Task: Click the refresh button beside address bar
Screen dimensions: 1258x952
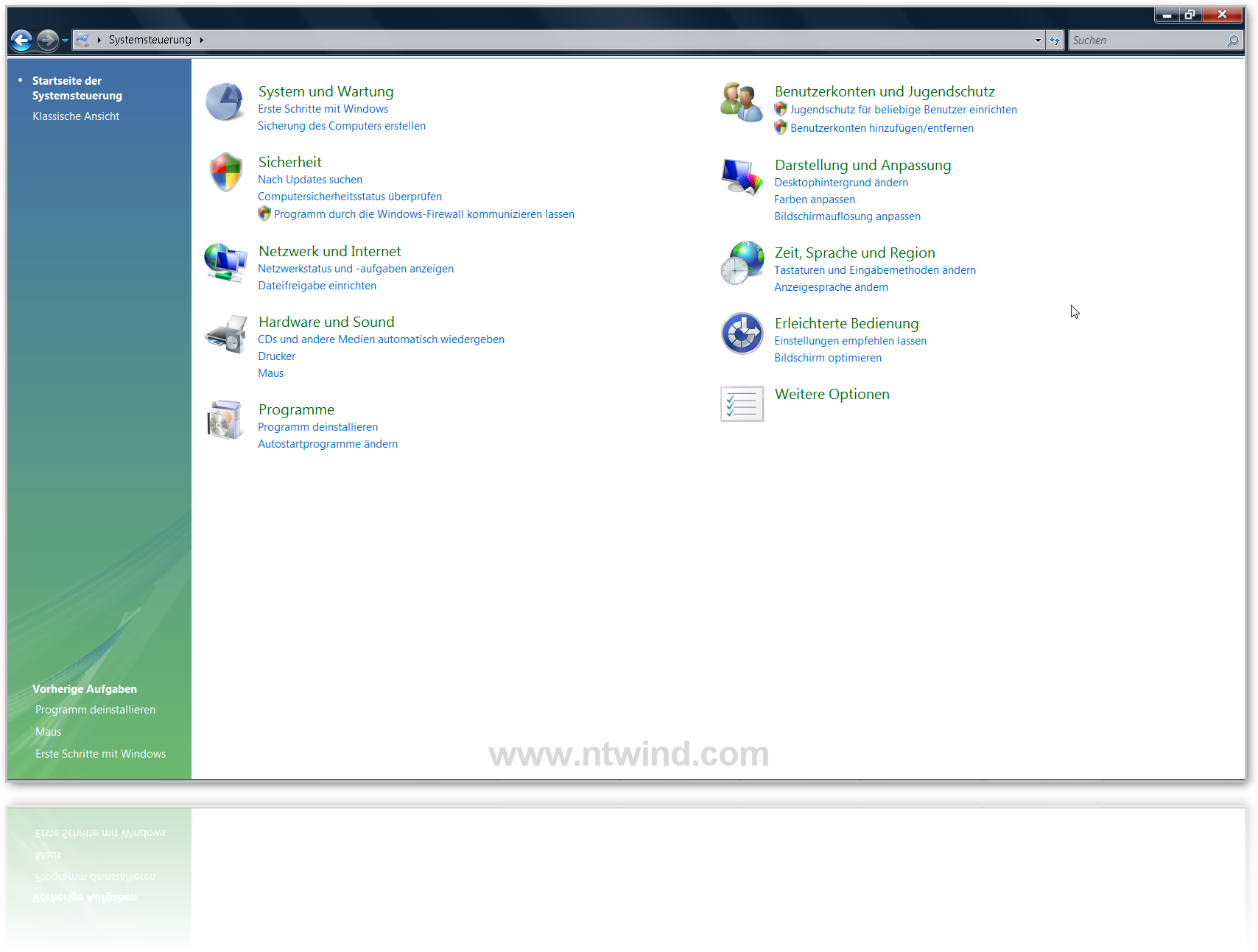Action: click(x=1055, y=40)
